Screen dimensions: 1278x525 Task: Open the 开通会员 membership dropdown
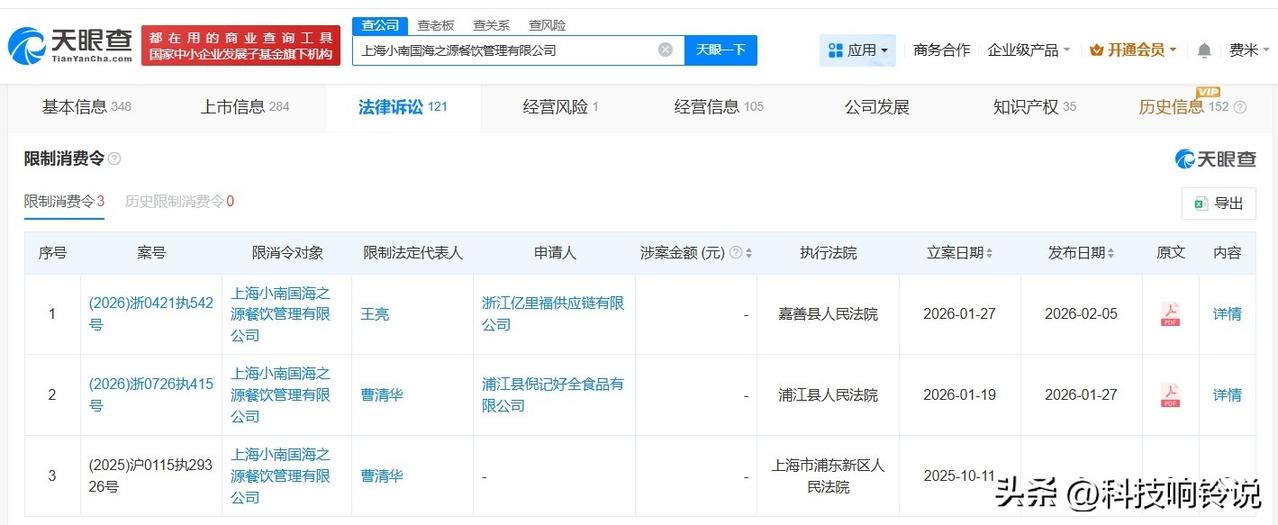[x=1133, y=50]
